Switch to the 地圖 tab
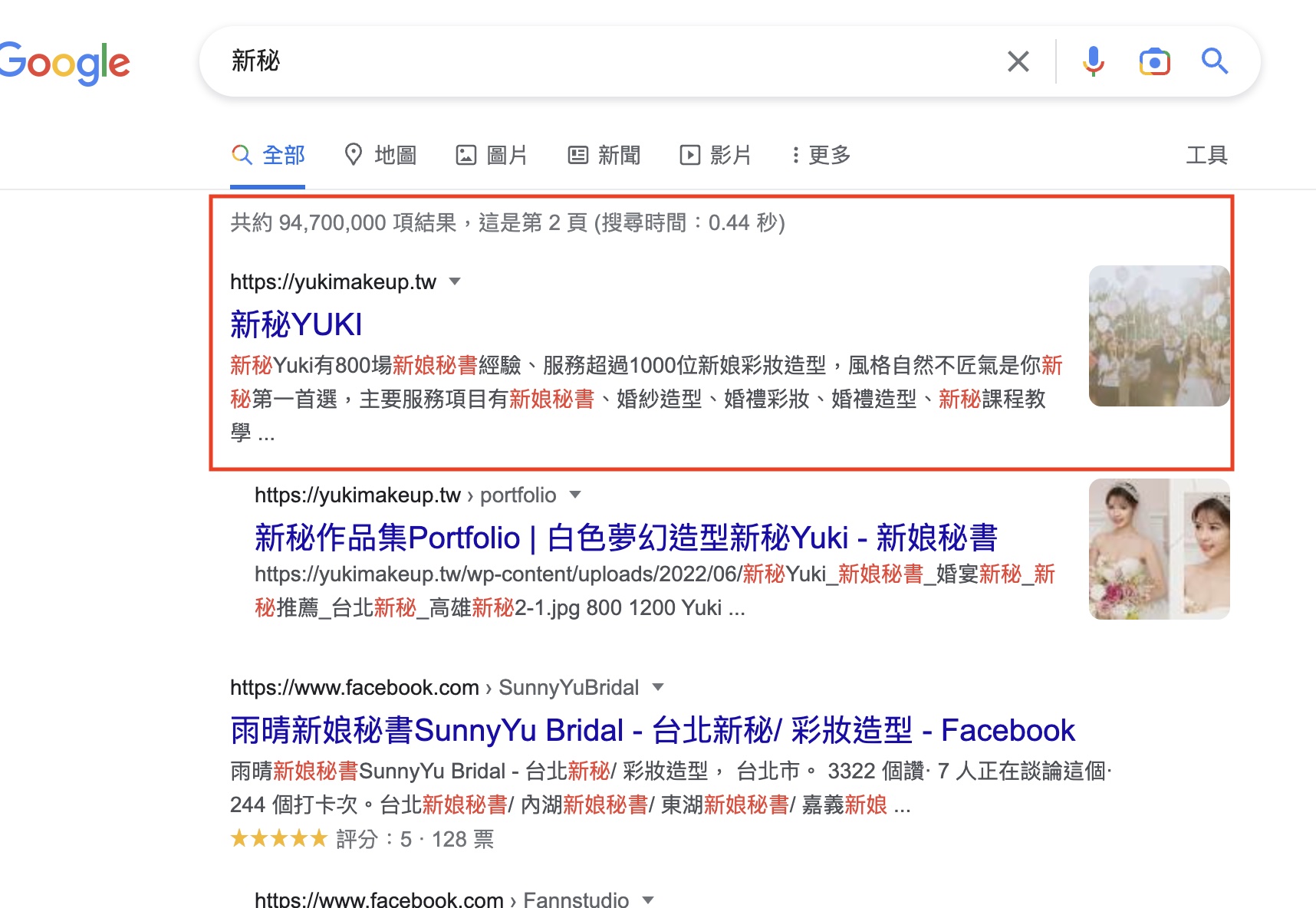1316x908 pixels. [x=380, y=156]
